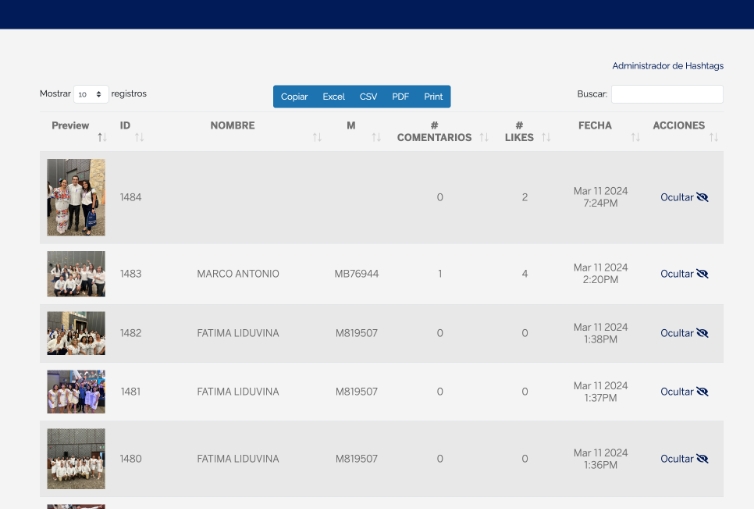Open Administrador de Hashtags link

coord(667,66)
